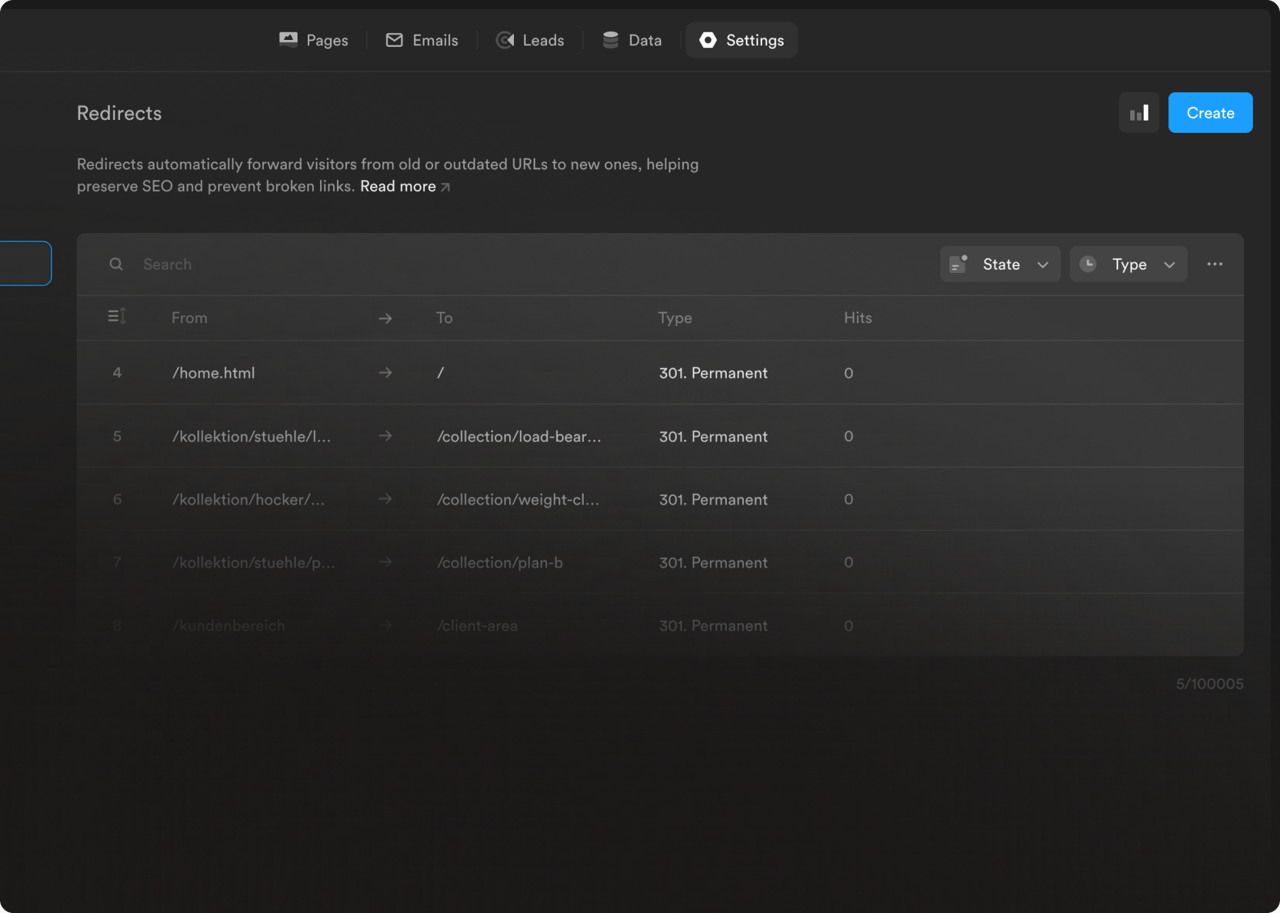This screenshot has height=913, width=1280.
Task: Click the Create button
Action: [x=1210, y=113]
